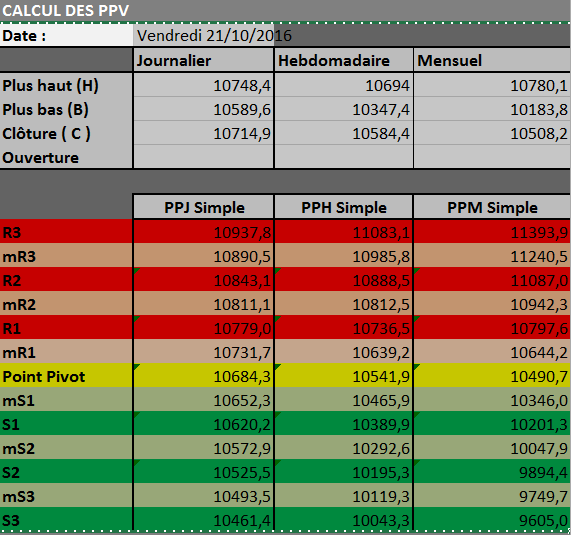
Task: Select the Journalier column header
Action: point(204,60)
